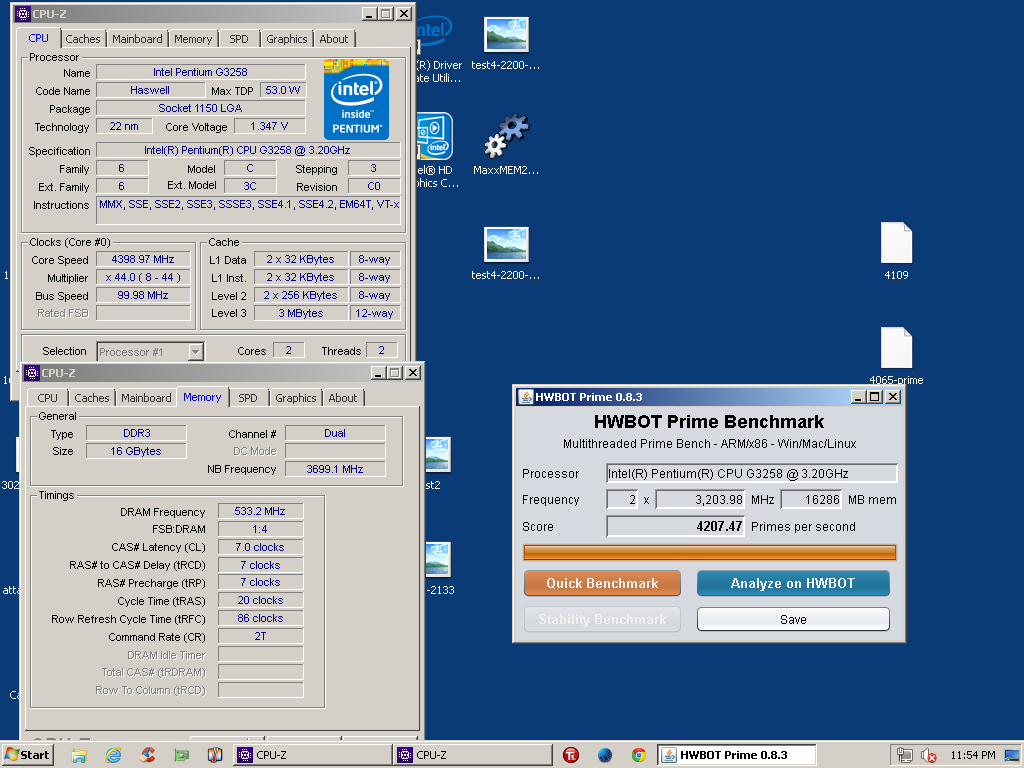
Task: Click the Core Speed value 4398.97 MHz
Action: 143,259
